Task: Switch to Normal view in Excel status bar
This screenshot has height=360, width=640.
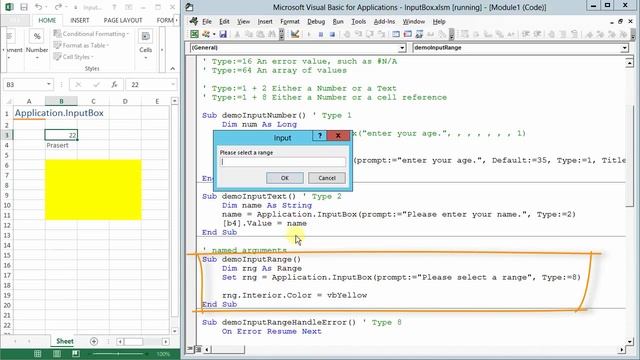Action: click(37, 354)
